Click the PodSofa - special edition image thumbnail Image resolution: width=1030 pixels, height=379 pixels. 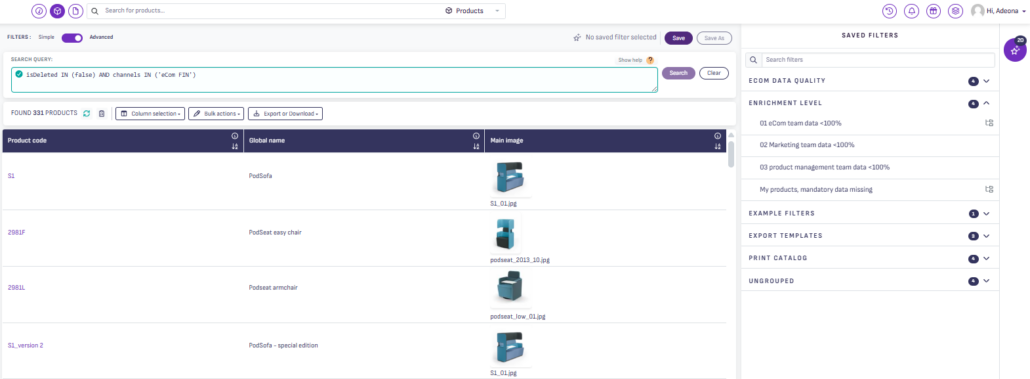coord(510,347)
